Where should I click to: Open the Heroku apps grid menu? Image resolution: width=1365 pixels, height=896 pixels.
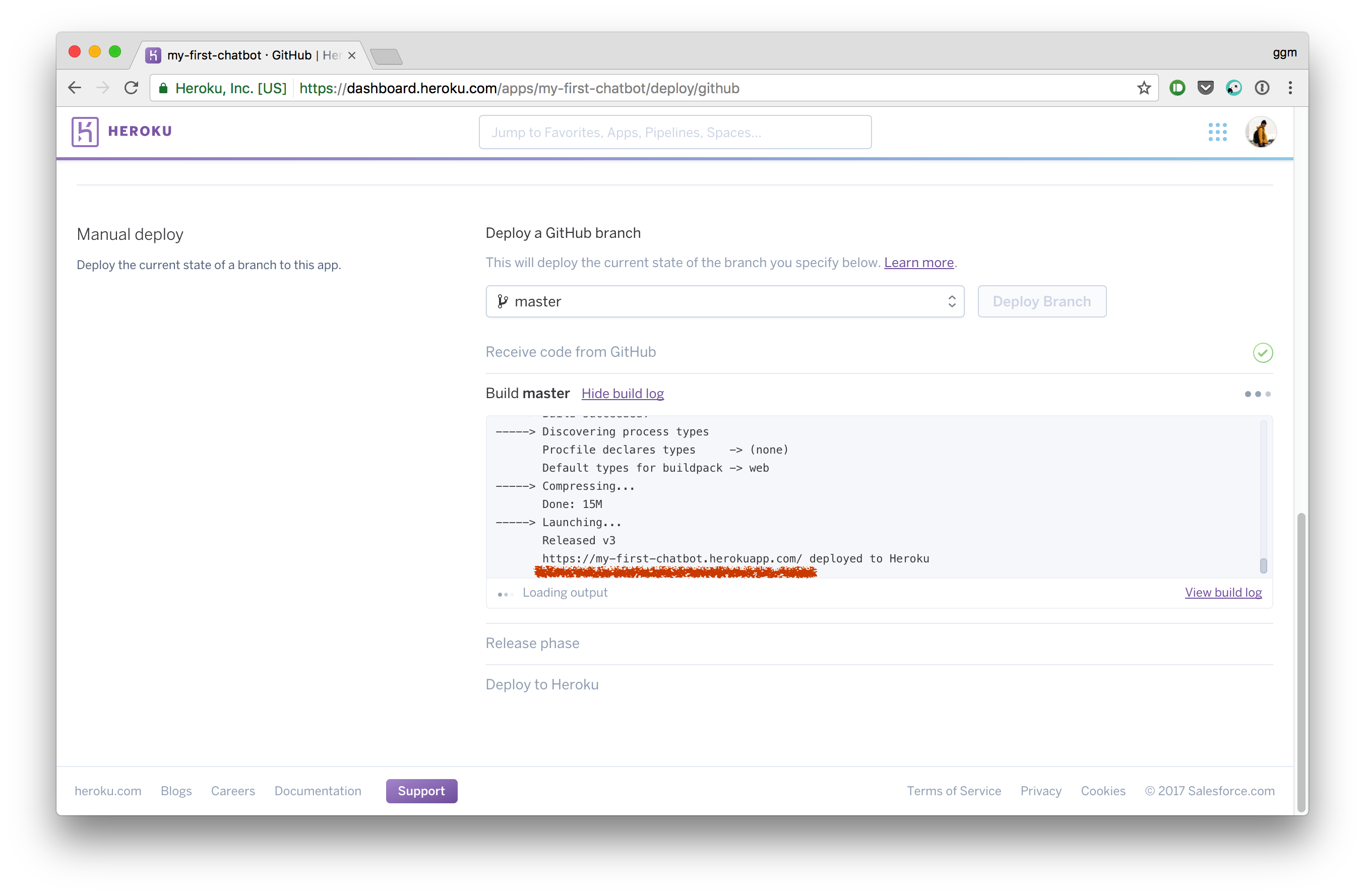1217,132
